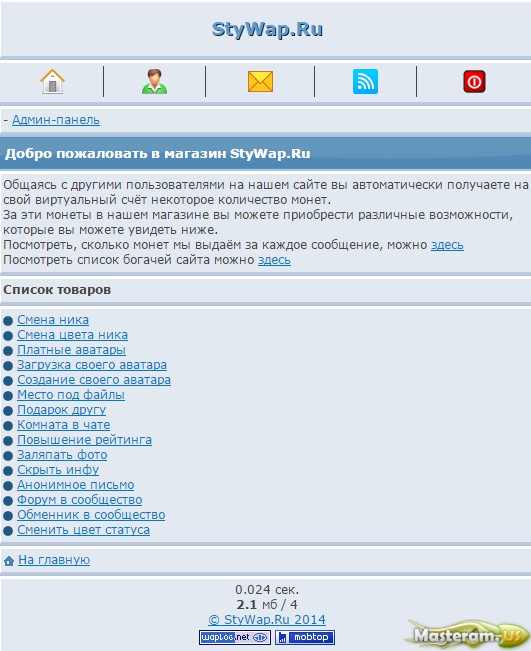This screenshot has height=651, width=531.
Task: Click the small house icon beside На главную
Action: (9, 561)
